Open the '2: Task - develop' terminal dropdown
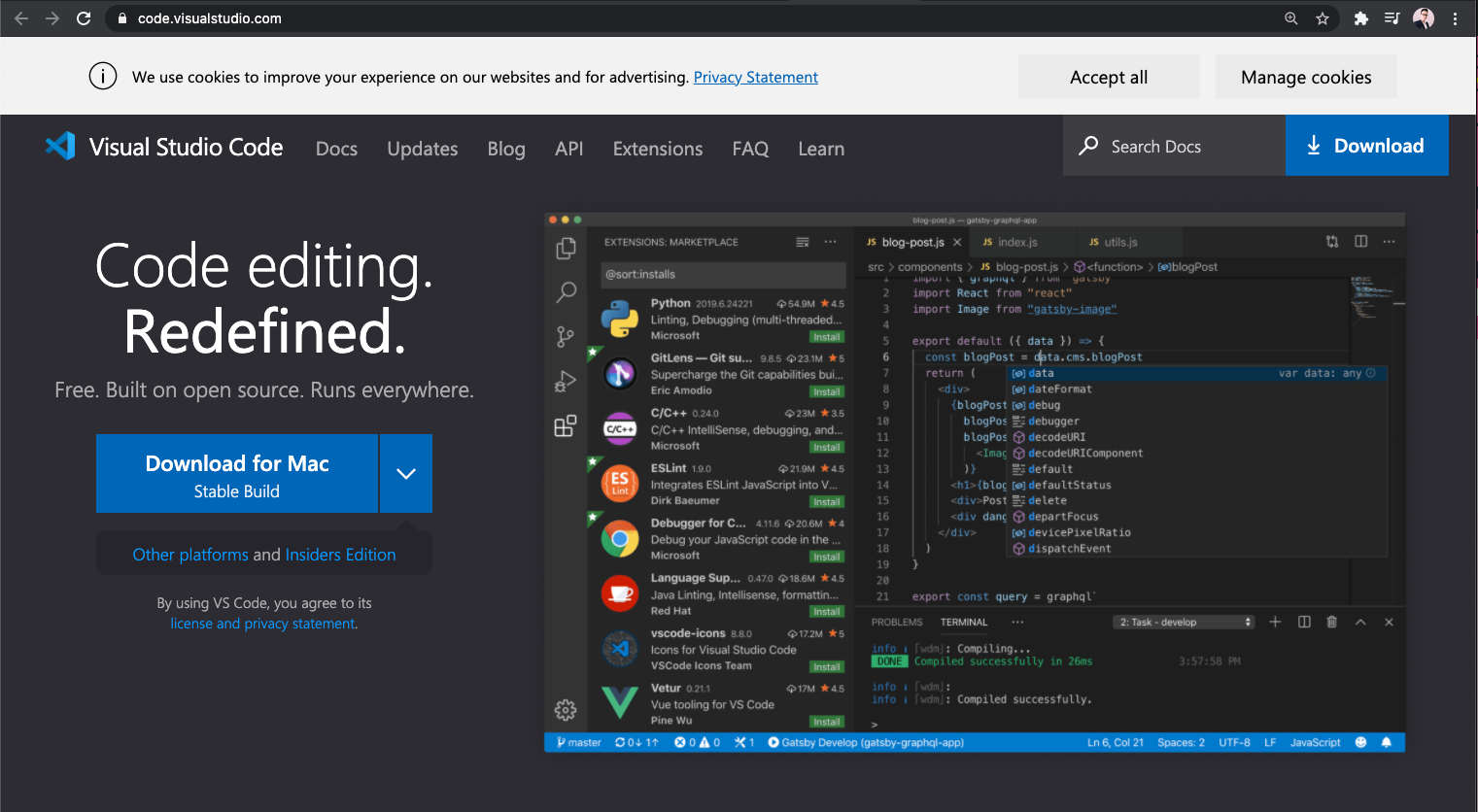1478x812 pixels. coord(1185,622)
